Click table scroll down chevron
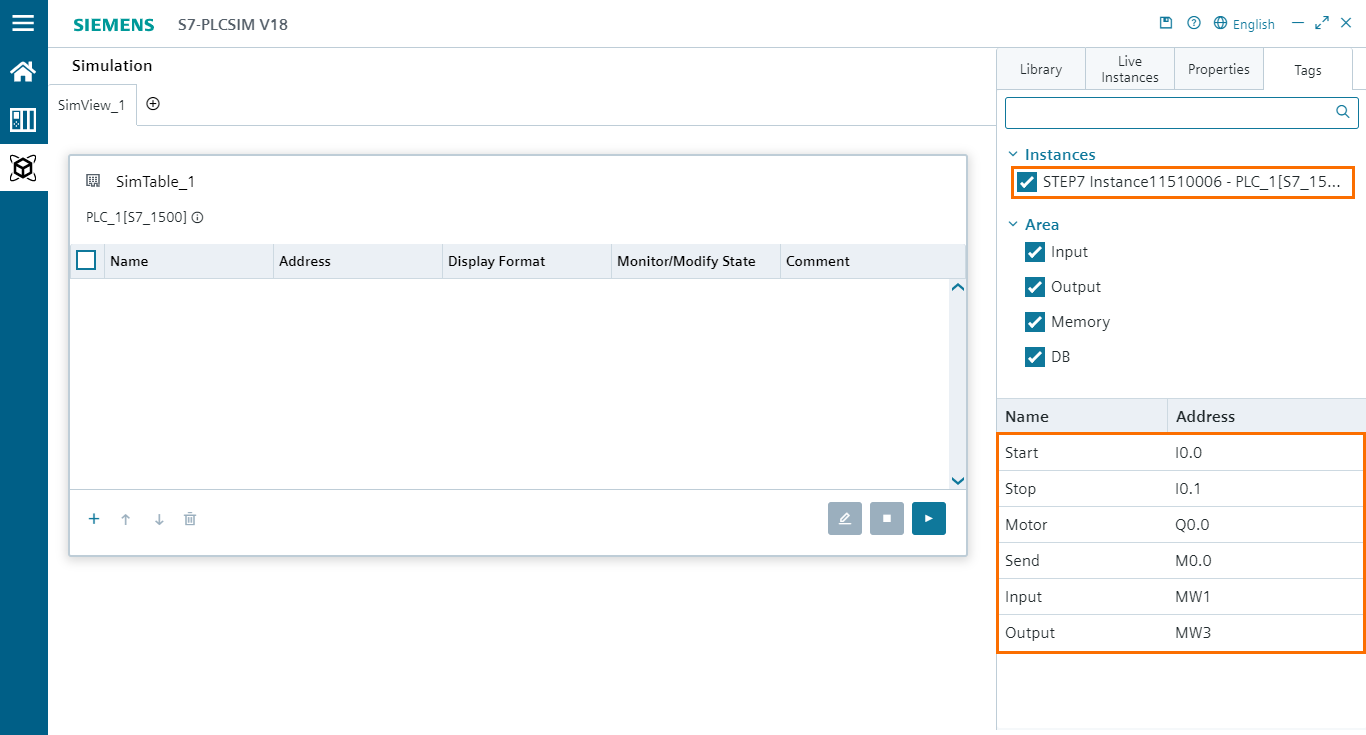The width and height of the screenshot is (1366, 735). point(958,481)
